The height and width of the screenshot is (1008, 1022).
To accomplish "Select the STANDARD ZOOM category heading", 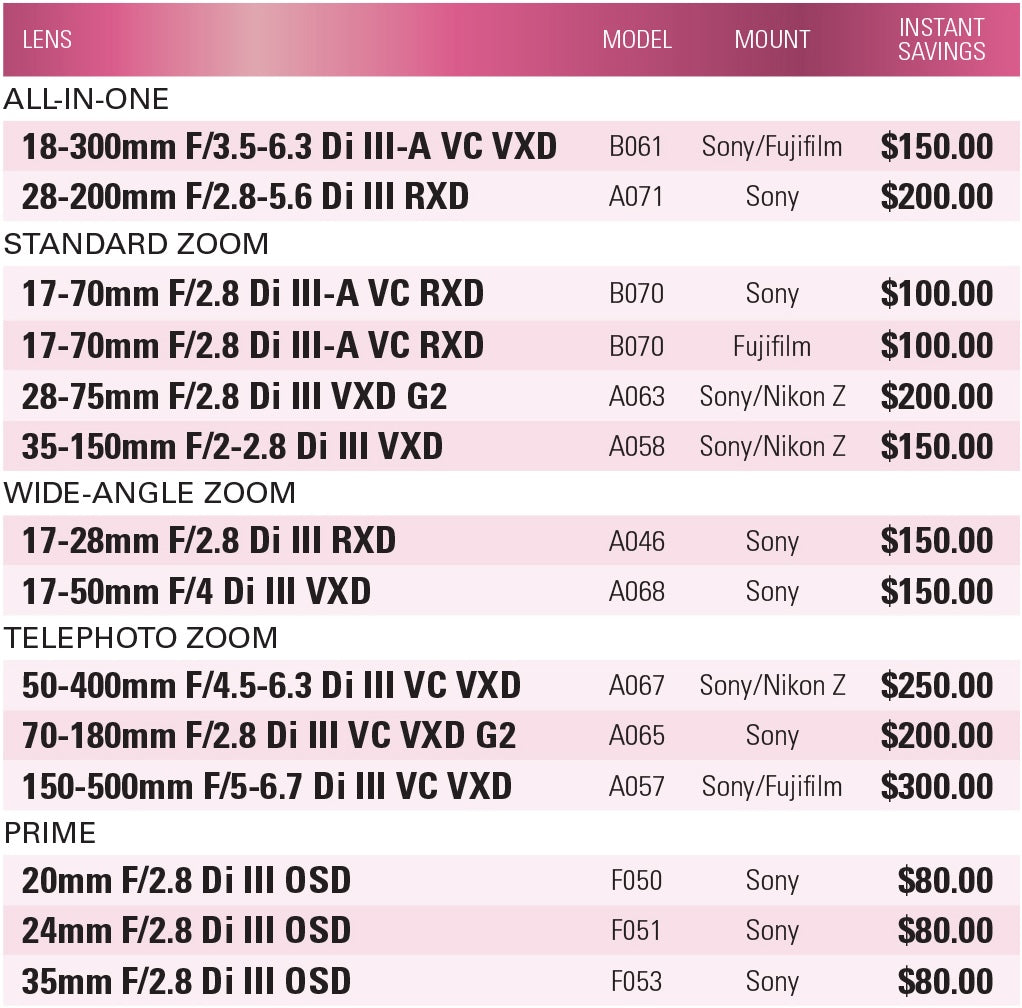I will [137, 244].
